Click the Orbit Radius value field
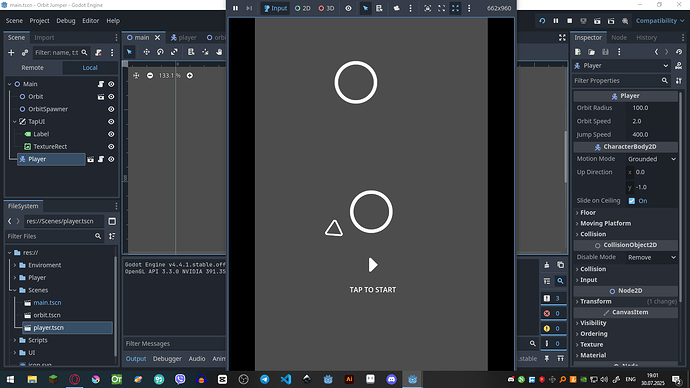 pyautogui.click(x=652, y=108)
